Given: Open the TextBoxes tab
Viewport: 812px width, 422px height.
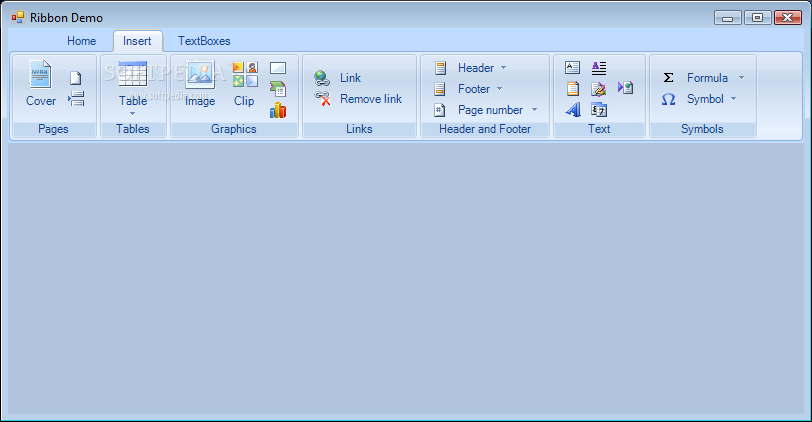Looking at the screenshot, I should pyautogui.click(x=204, y=41).
